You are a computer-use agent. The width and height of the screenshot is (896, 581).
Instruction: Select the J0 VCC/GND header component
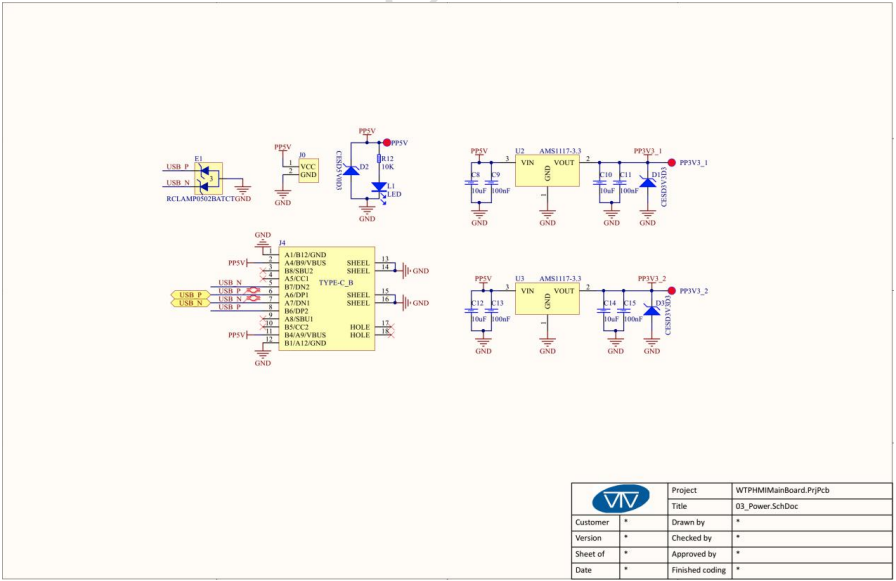[x=308, y=170]
